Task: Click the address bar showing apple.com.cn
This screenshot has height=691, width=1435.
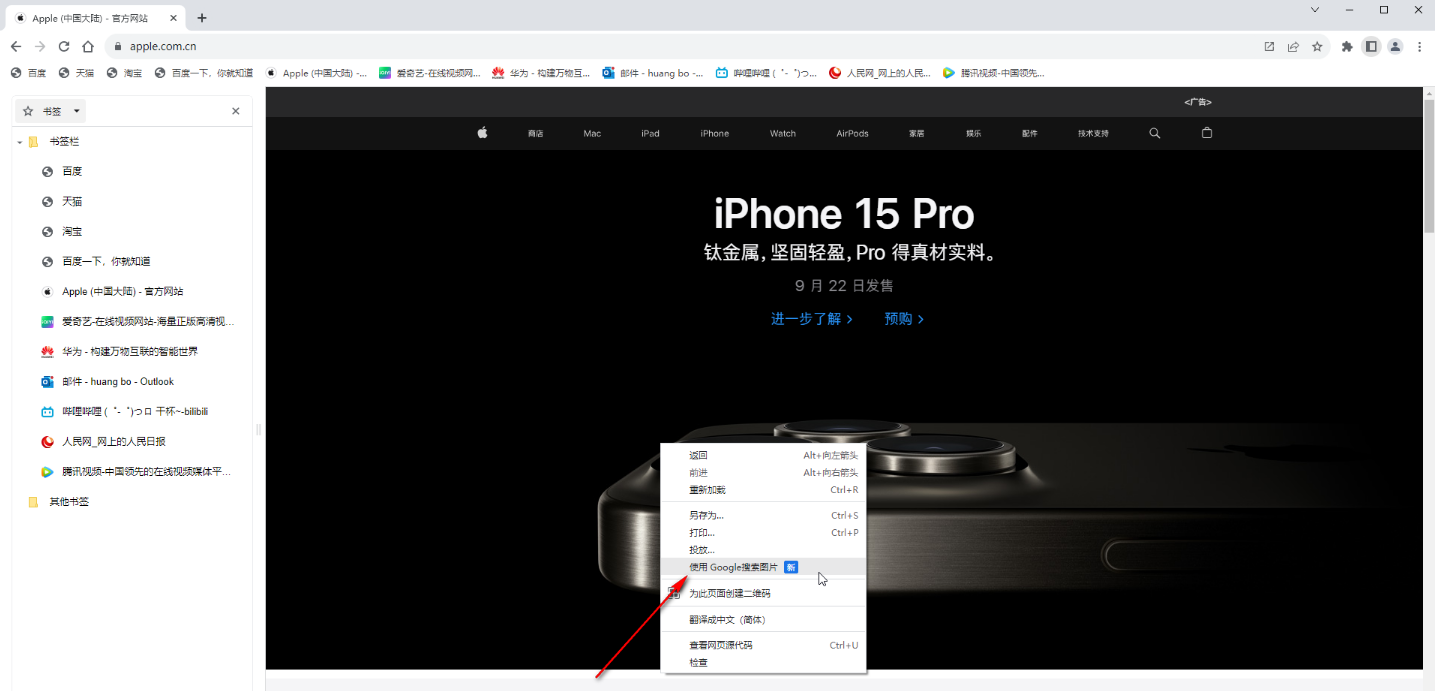Action: point(680,46)
